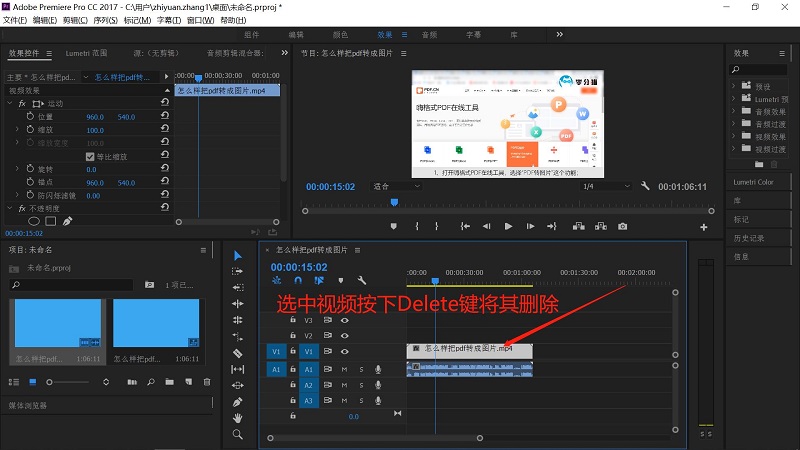Go to Out point in Program monitor

pos(552,226)
